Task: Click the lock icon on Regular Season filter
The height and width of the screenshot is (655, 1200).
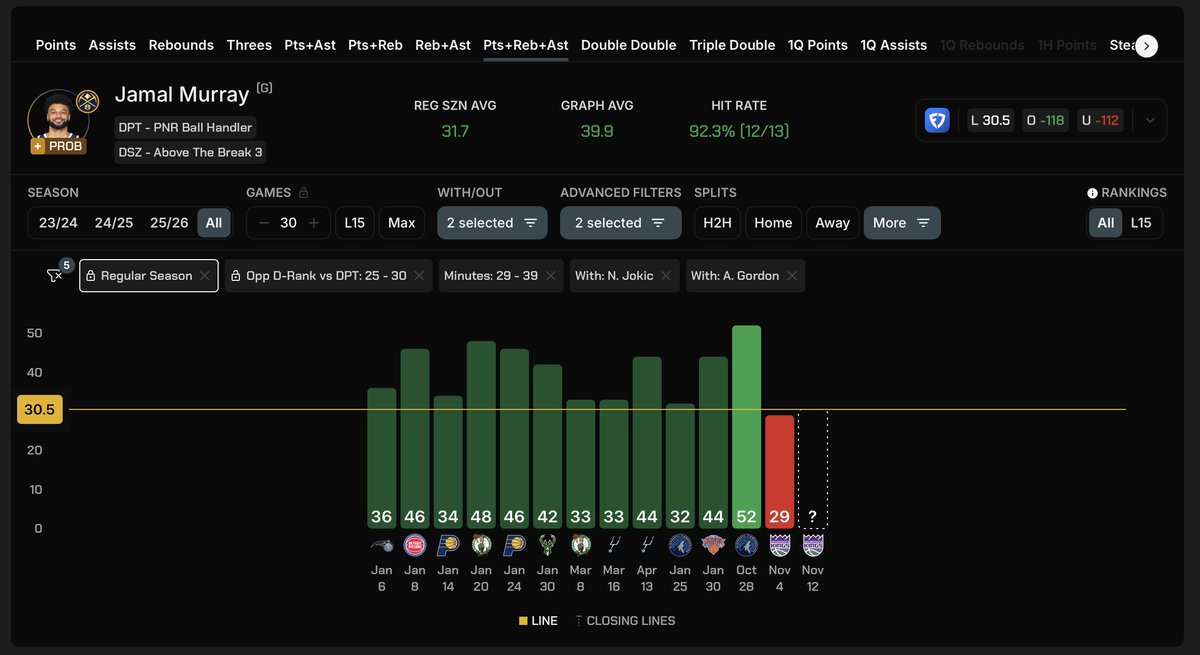Action: pos(92,275)
